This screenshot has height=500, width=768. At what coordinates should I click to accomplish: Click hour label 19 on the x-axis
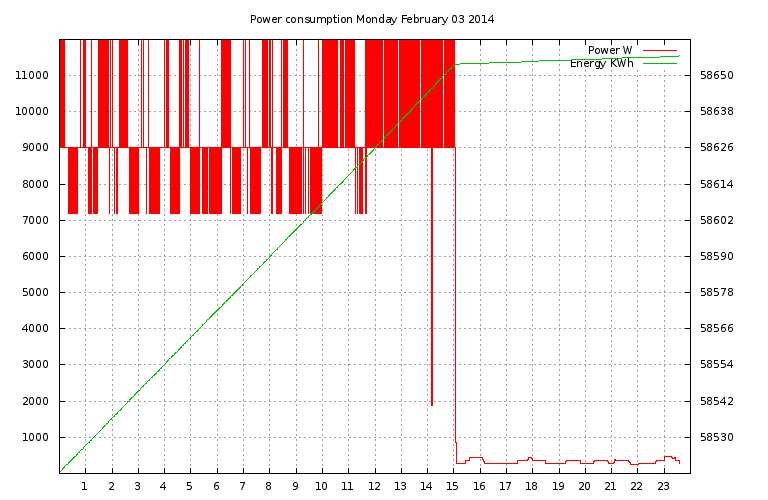pos(558,486)
